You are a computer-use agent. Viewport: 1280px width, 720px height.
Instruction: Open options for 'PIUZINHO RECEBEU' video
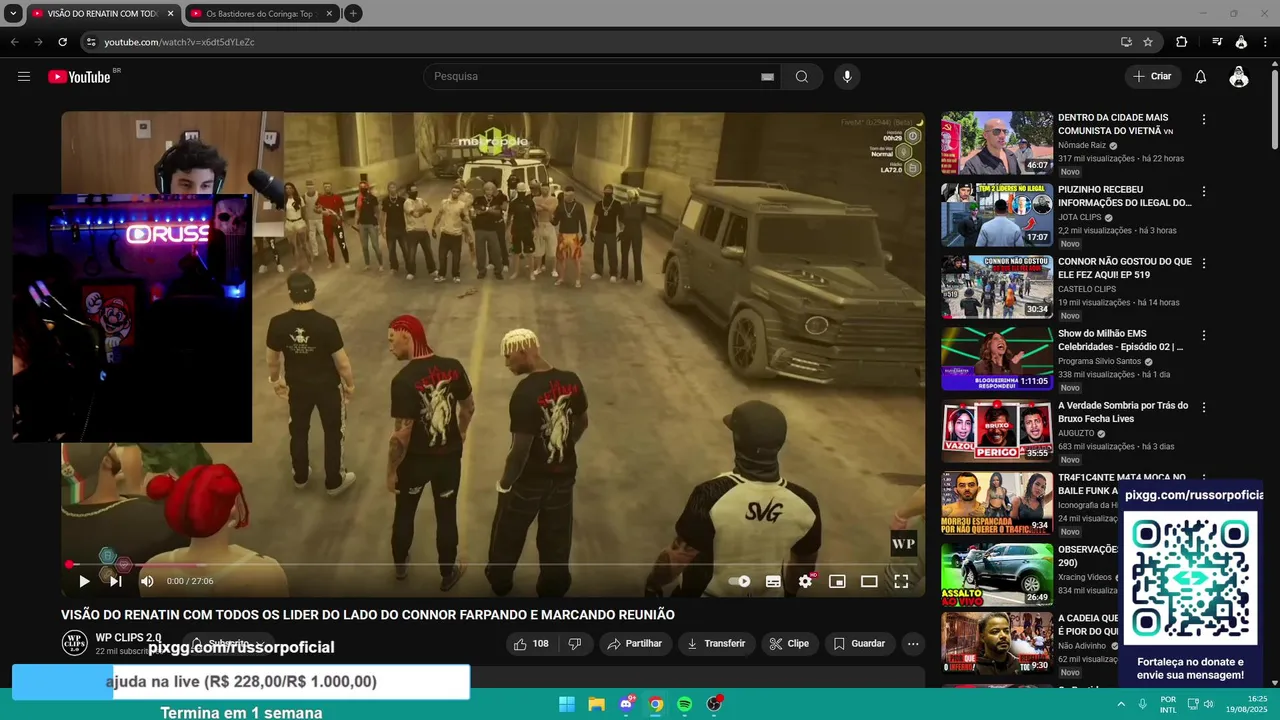[1204, 191]
